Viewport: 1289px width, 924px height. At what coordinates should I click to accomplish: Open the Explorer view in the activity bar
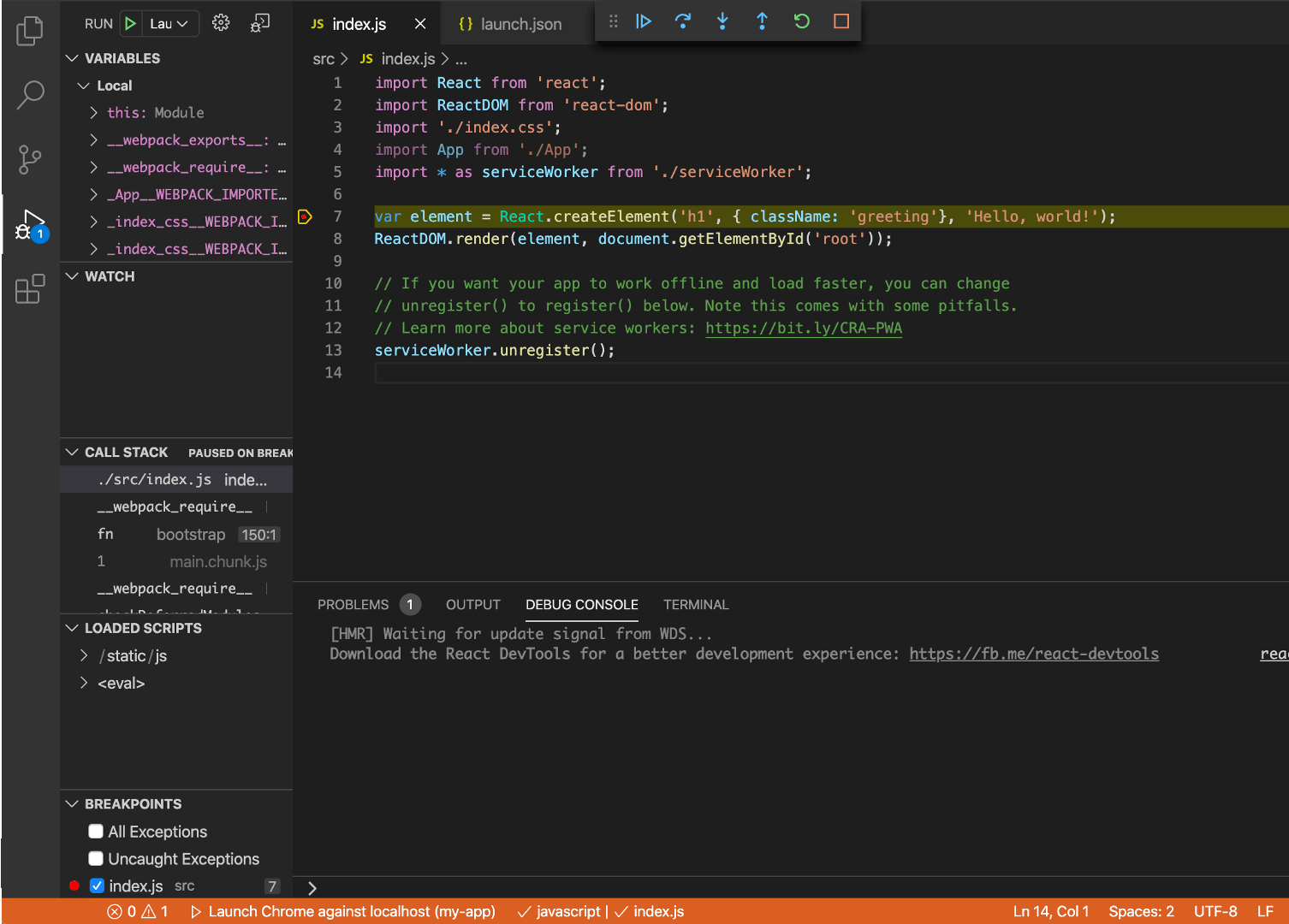30,30
